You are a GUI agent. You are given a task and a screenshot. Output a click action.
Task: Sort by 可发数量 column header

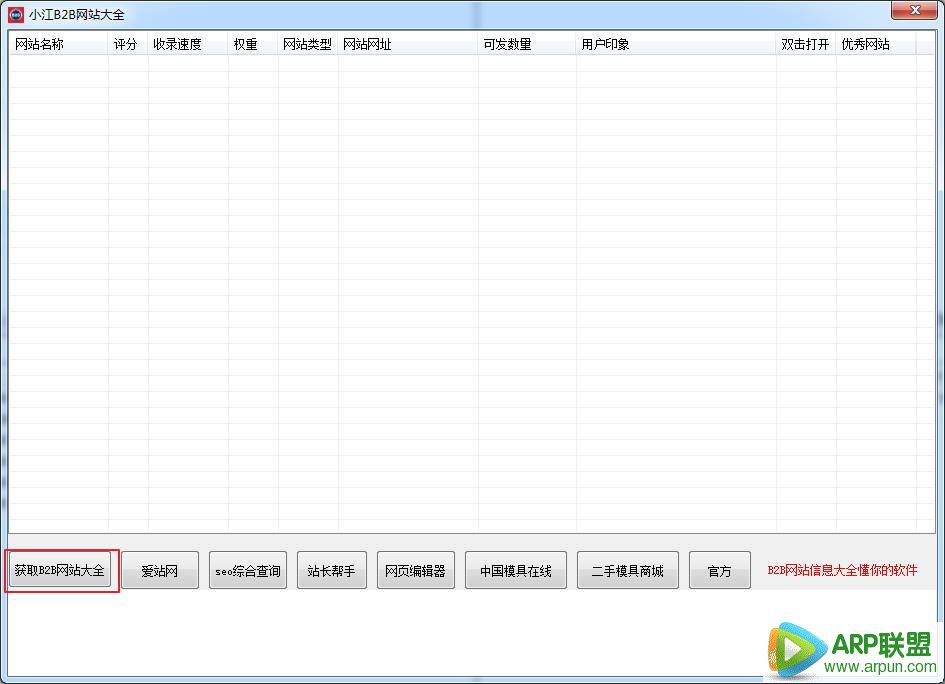pyautogui.click(x=526, y=45)
